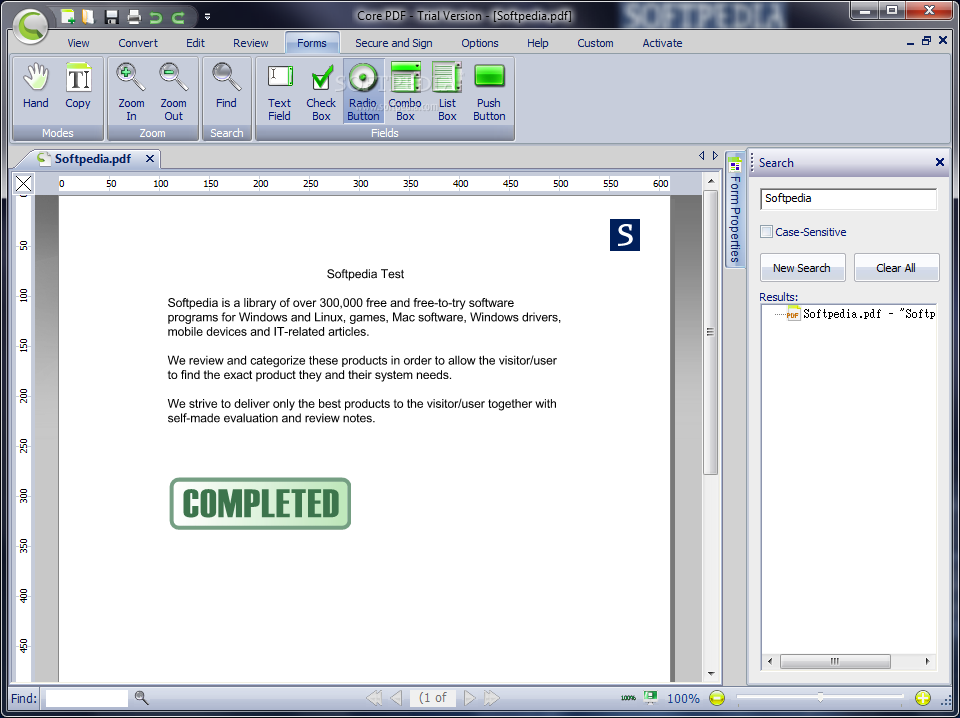Open the Convert ribbon tab
Screen dimensions: 960x718
pos(138,43)
